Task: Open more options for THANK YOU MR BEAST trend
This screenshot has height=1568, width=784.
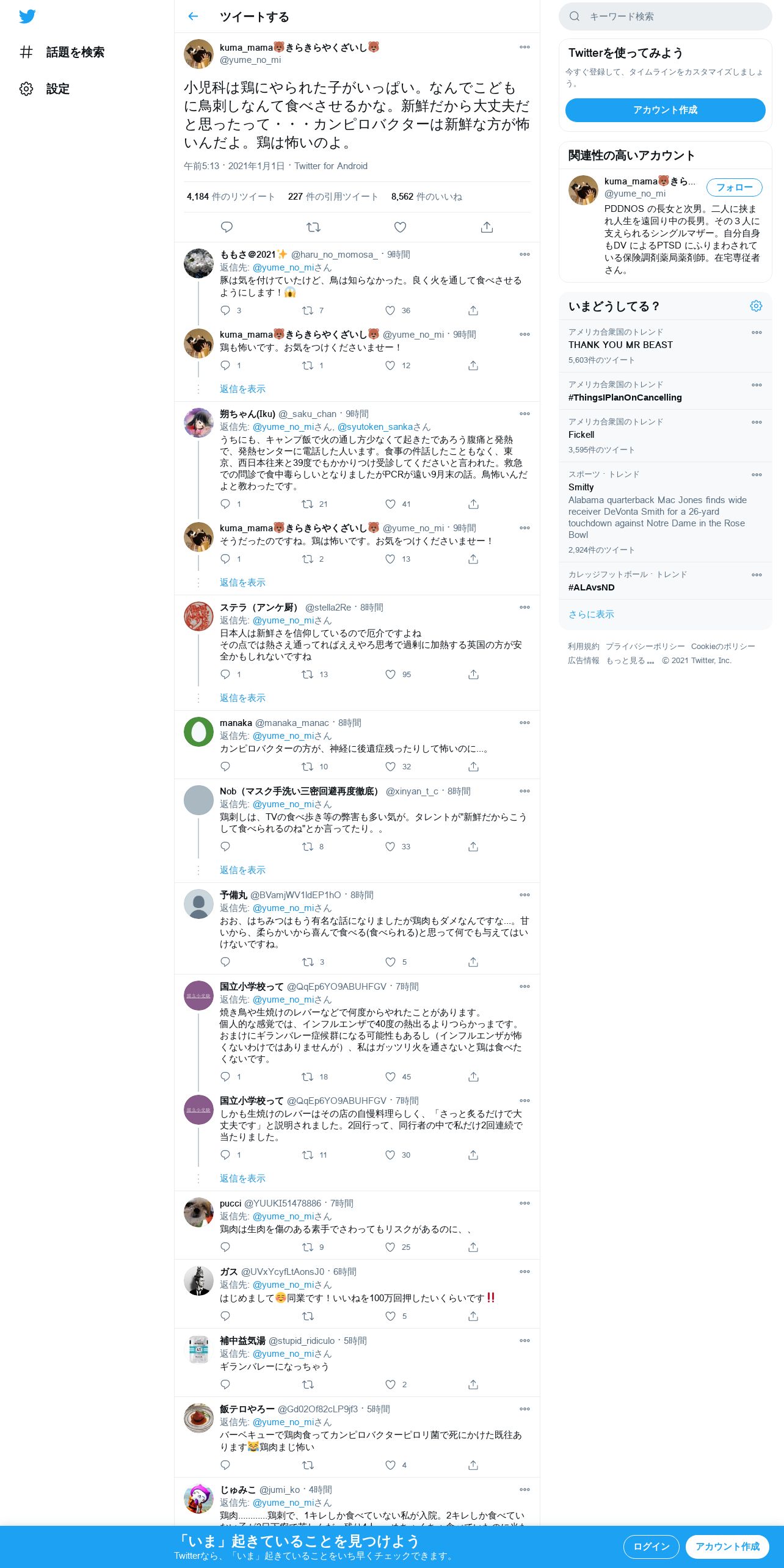Action: point(757,333)
